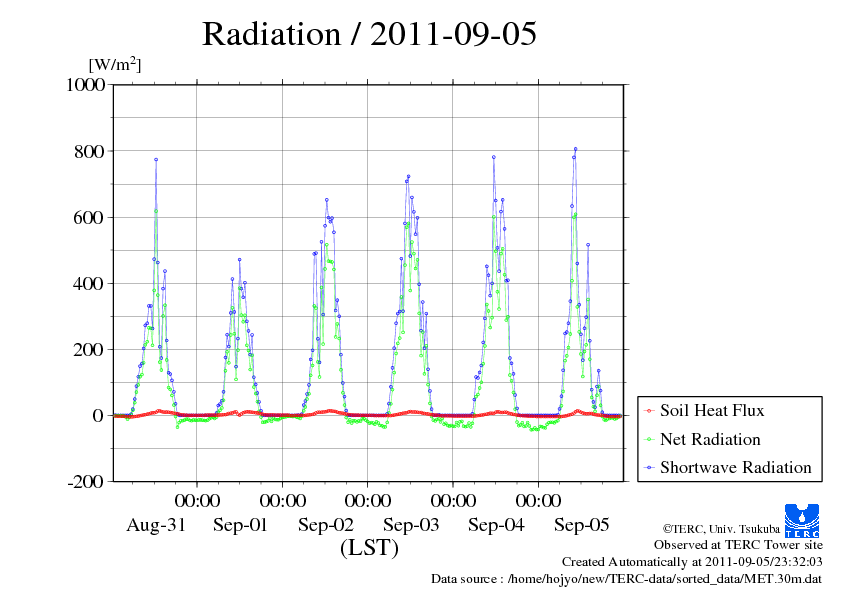Click the 'Created Automatically at' timestamp line
The image size is (842, 595).
point(692,562)
